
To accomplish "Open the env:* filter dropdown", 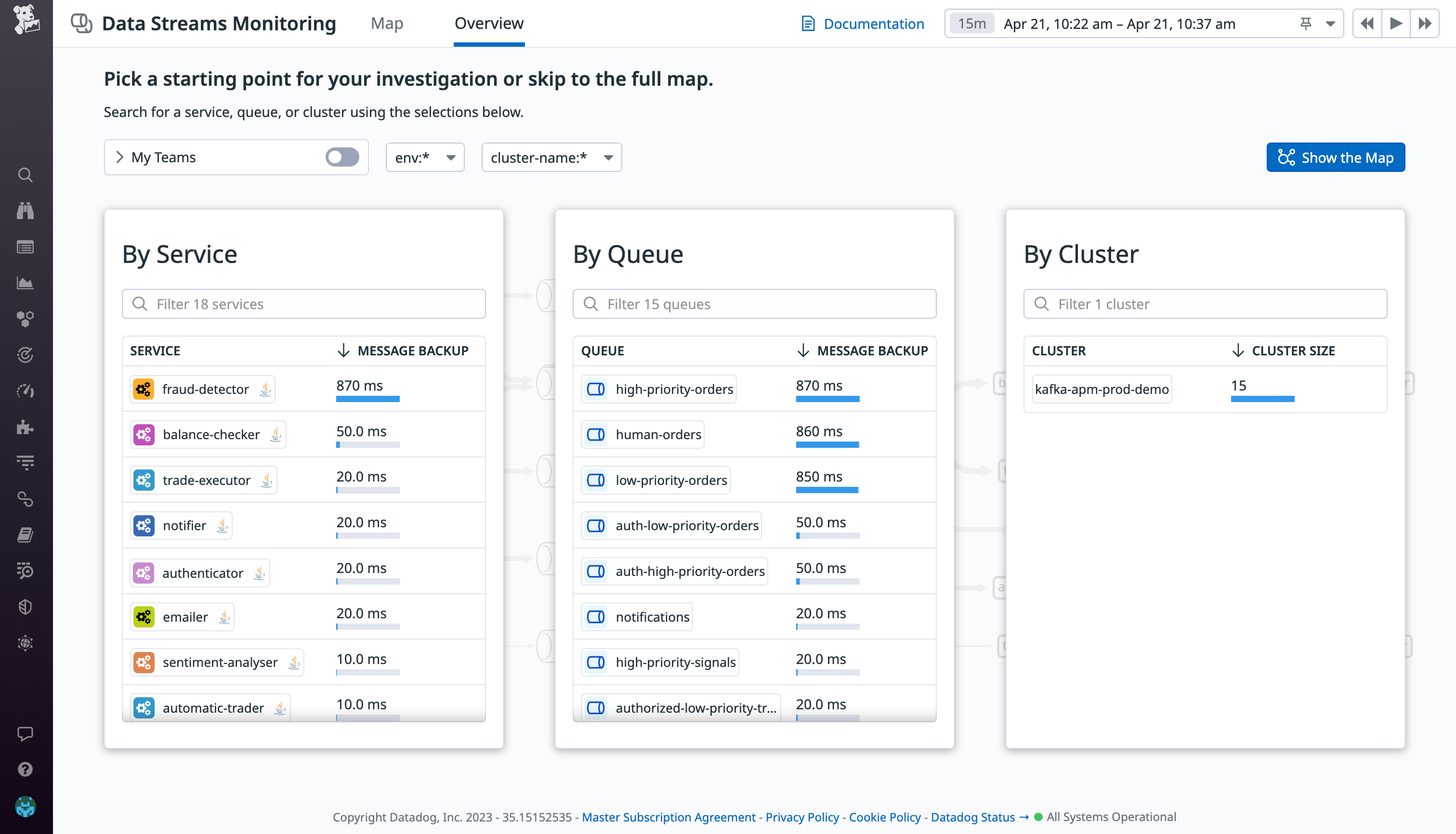I will 424,157.
